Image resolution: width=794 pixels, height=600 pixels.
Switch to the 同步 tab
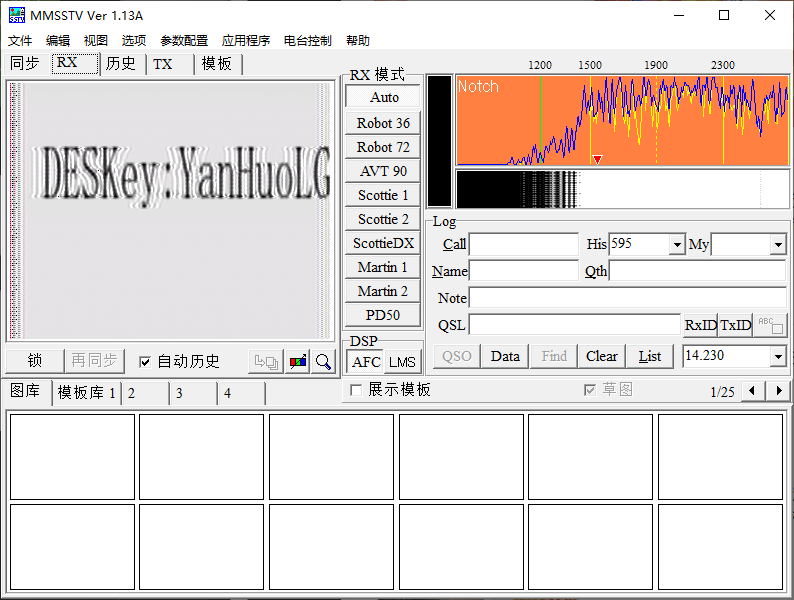coord(25,64)
